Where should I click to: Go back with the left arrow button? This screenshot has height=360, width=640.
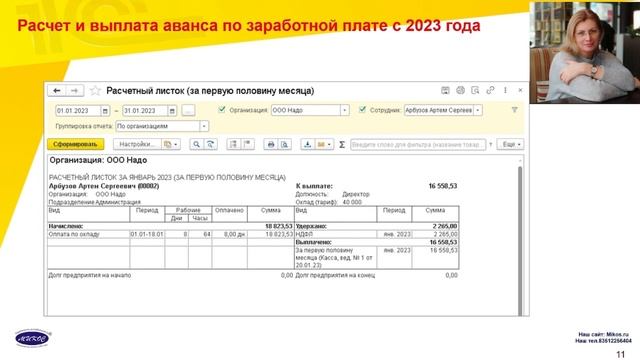pyautogui.click(x=57, y=91)
